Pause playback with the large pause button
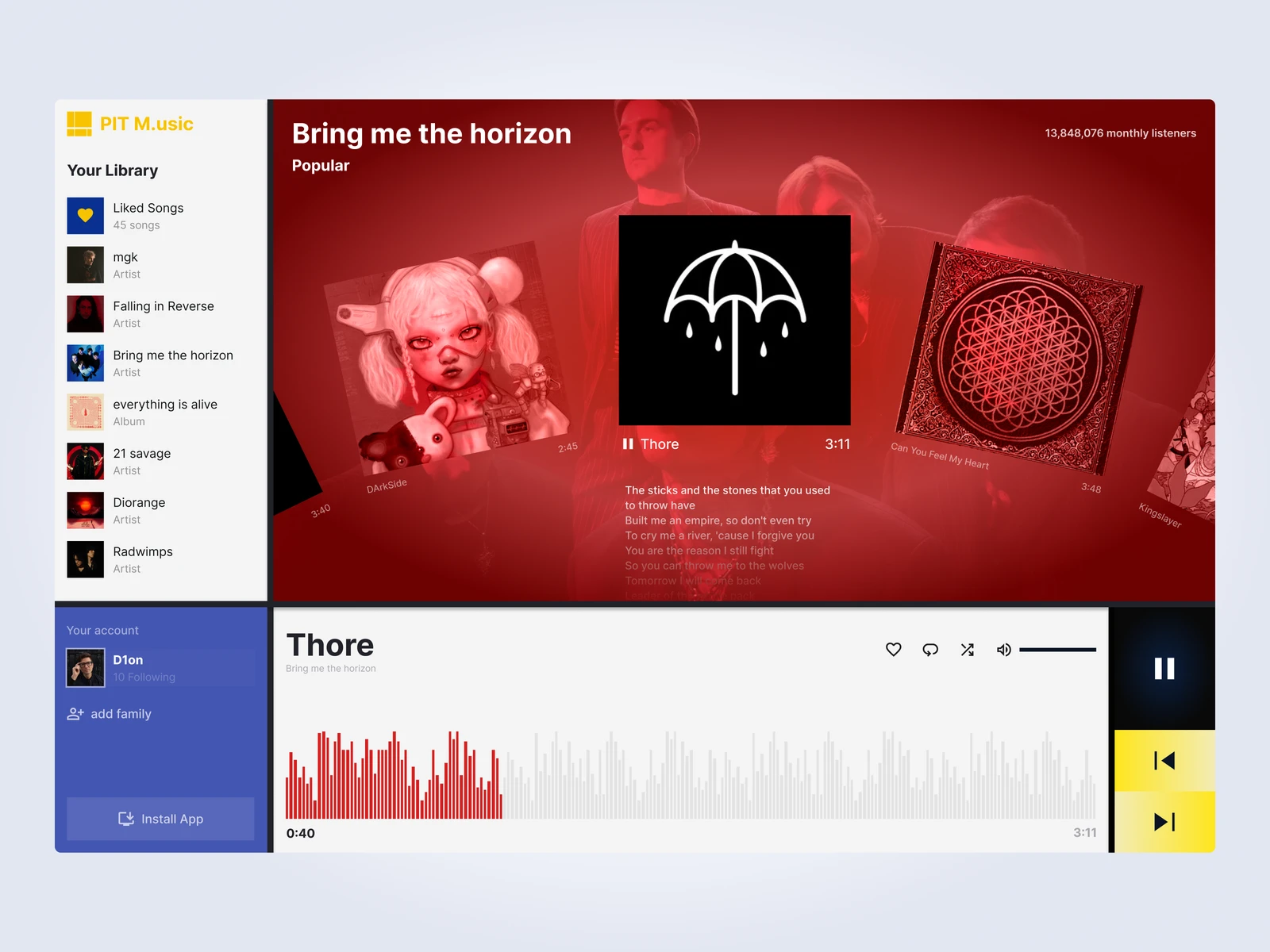Screen dimensions: 1270x952 pos(1164,669)
